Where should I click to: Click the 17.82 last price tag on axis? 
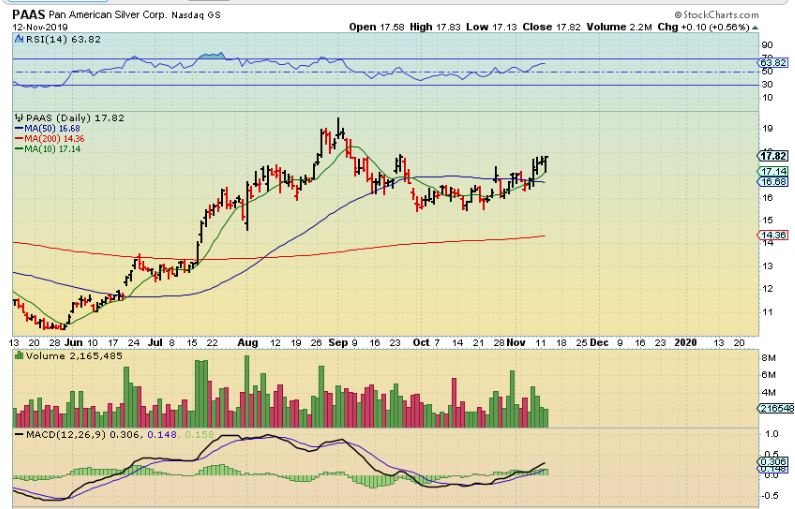[x=774, y=156]
